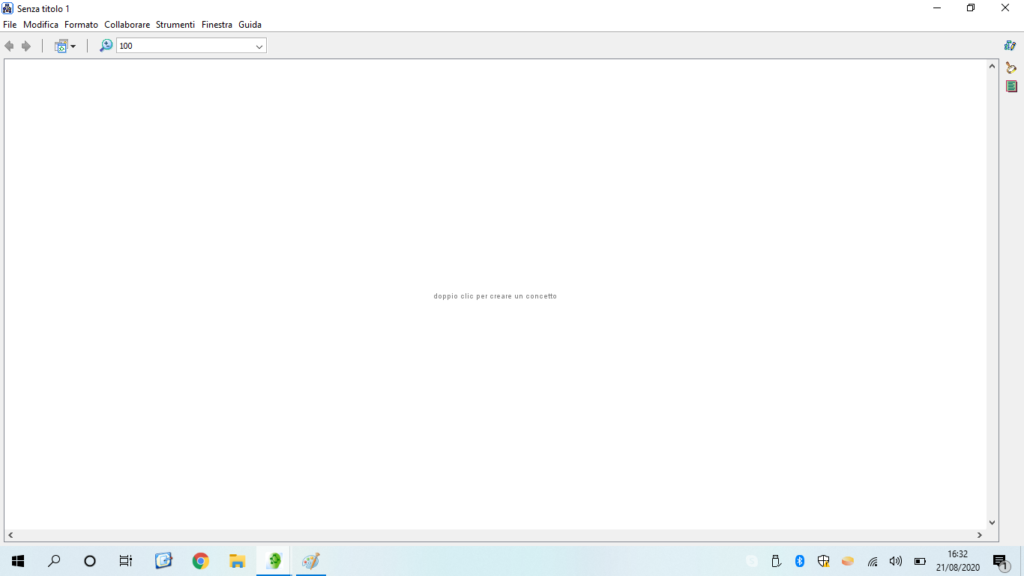
Task: Open the green list view icon
Action: click(x=1012, y=86)
